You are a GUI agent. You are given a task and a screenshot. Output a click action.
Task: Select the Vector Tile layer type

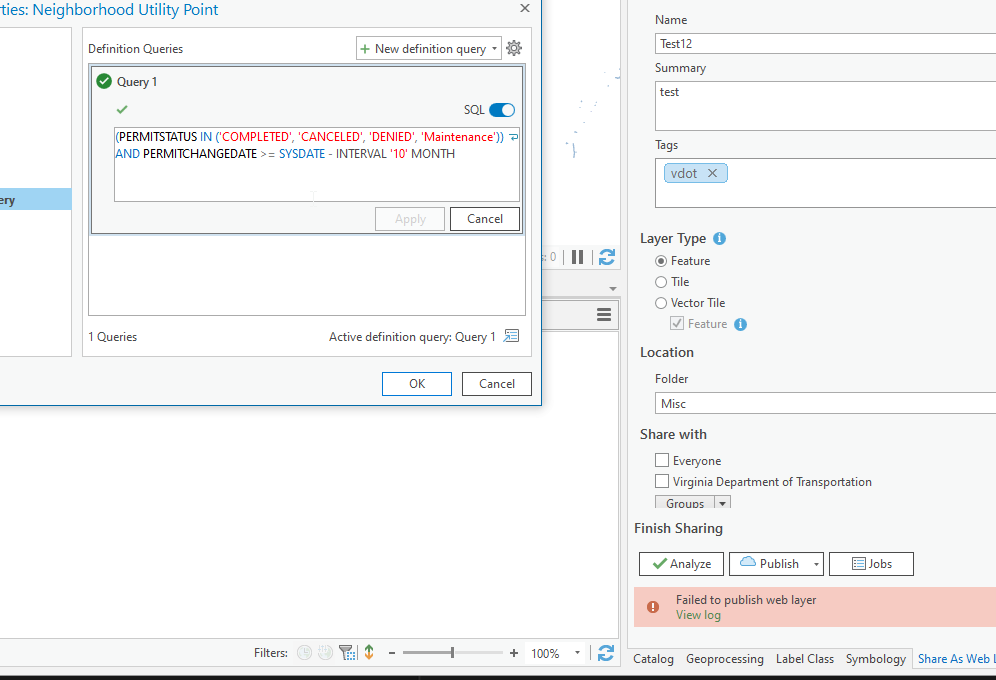click(661, 303)
